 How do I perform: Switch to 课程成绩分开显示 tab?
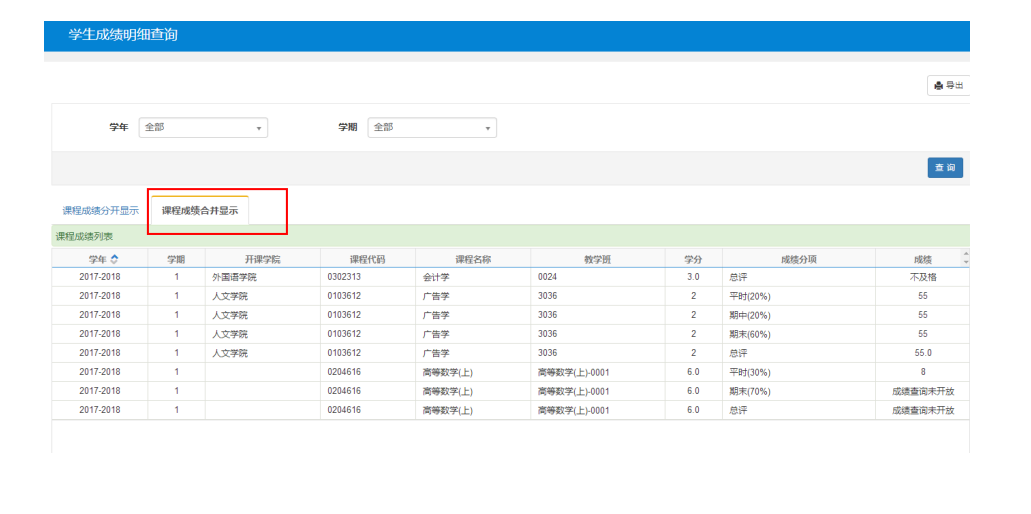(100, 211)
